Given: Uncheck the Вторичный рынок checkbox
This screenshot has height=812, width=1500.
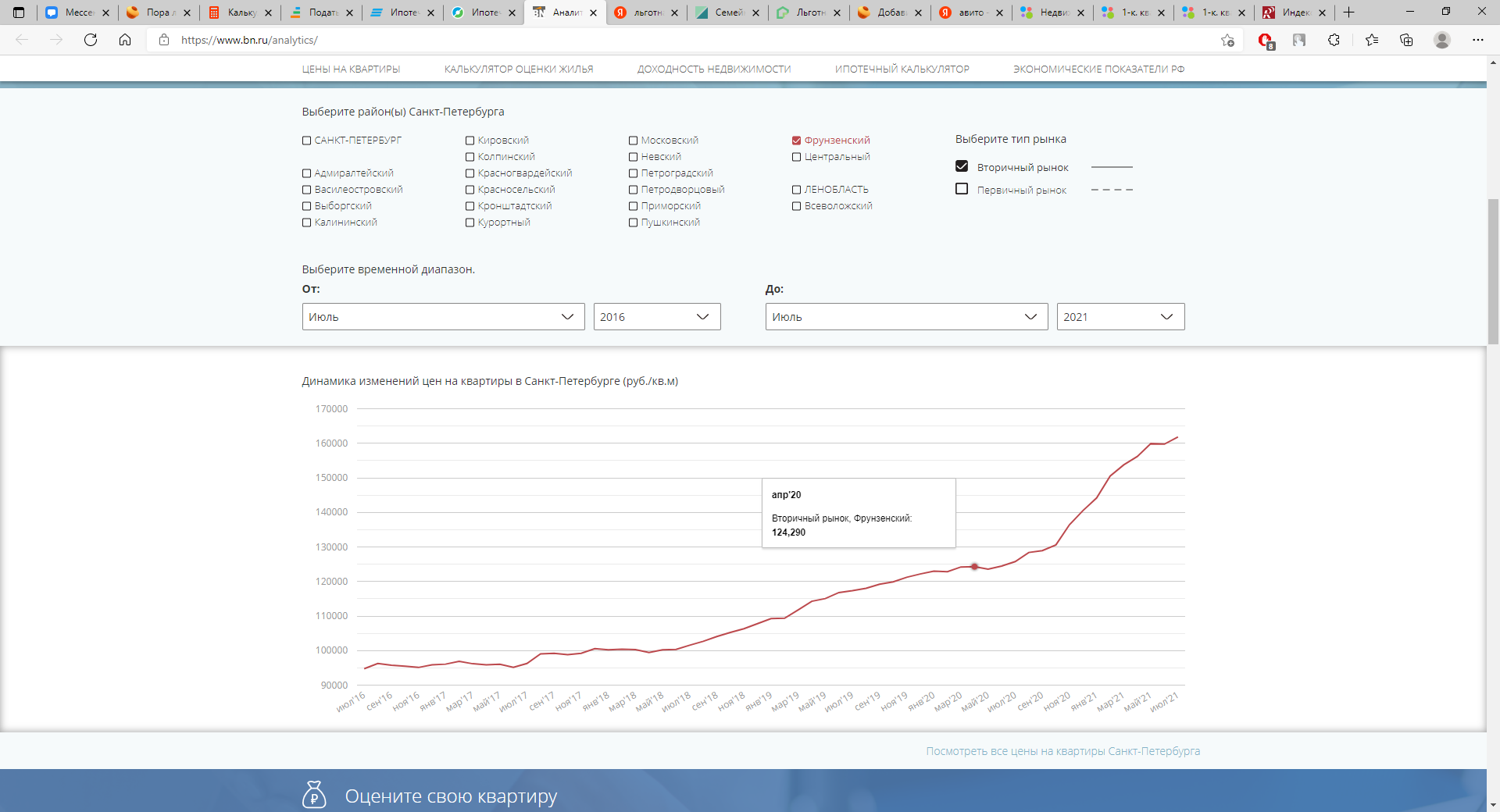Looking at the screenshot, I should tap(962, 166).
